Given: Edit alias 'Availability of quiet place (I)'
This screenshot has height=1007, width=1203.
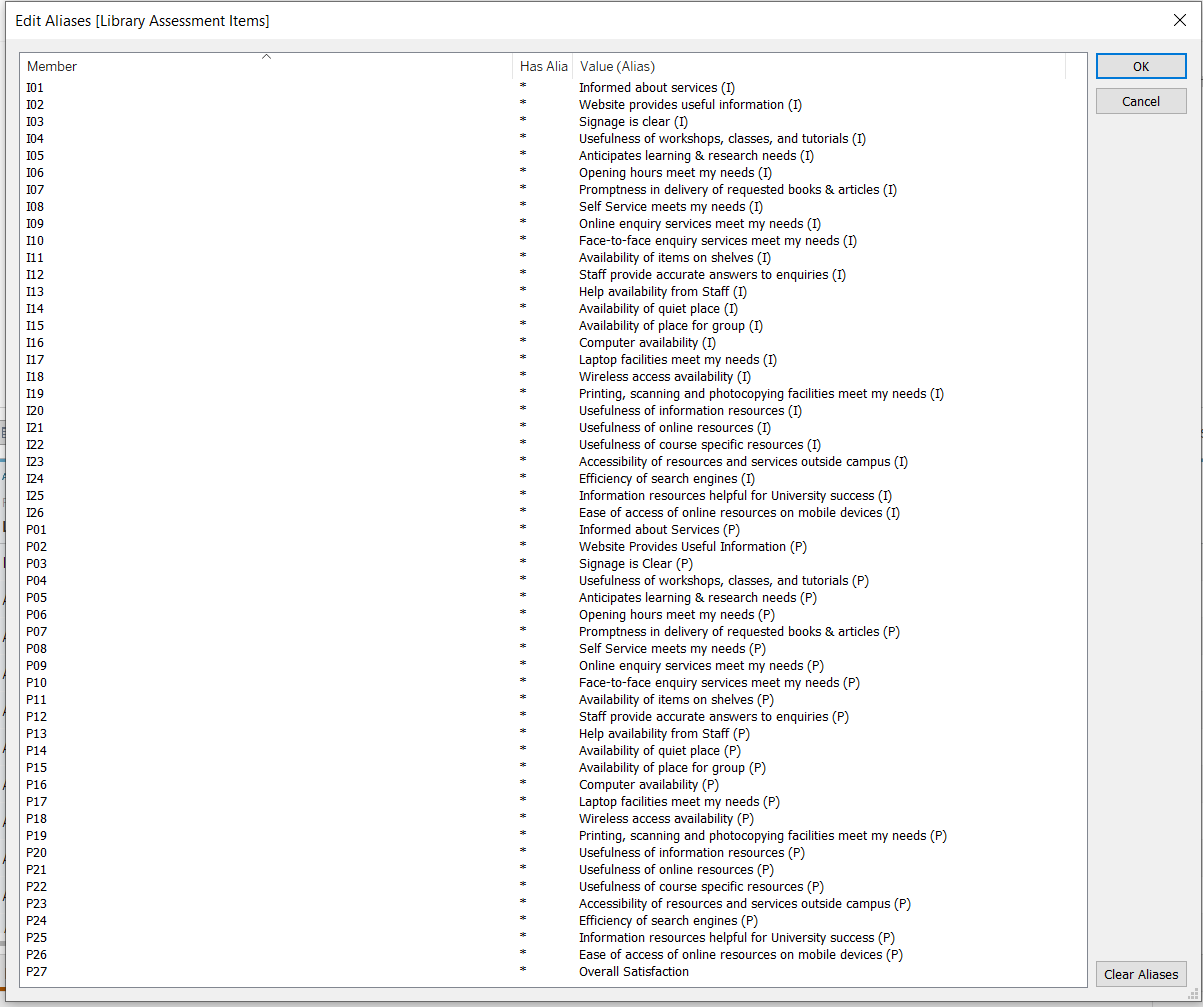Looking at the screenshot, I should [x=658, y=309].
